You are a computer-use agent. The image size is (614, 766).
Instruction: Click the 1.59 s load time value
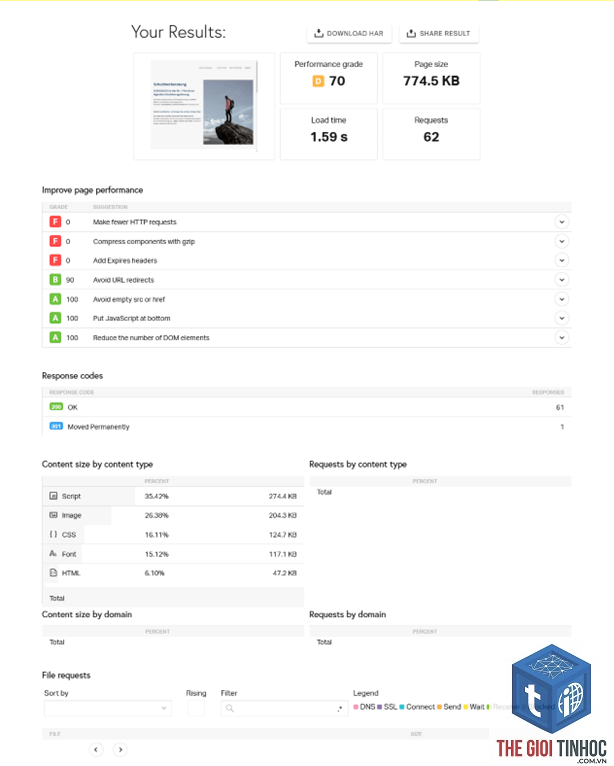coord(329,137)
